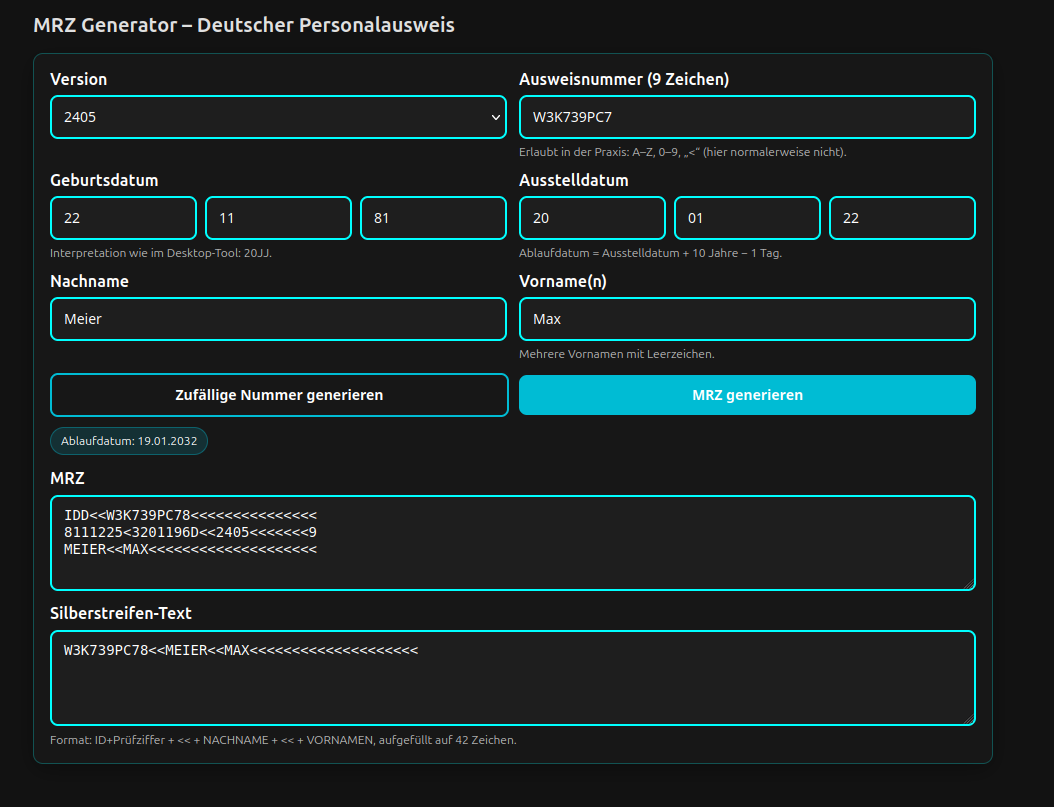Click the Vorname(n) field containing Max

point(747,318)
